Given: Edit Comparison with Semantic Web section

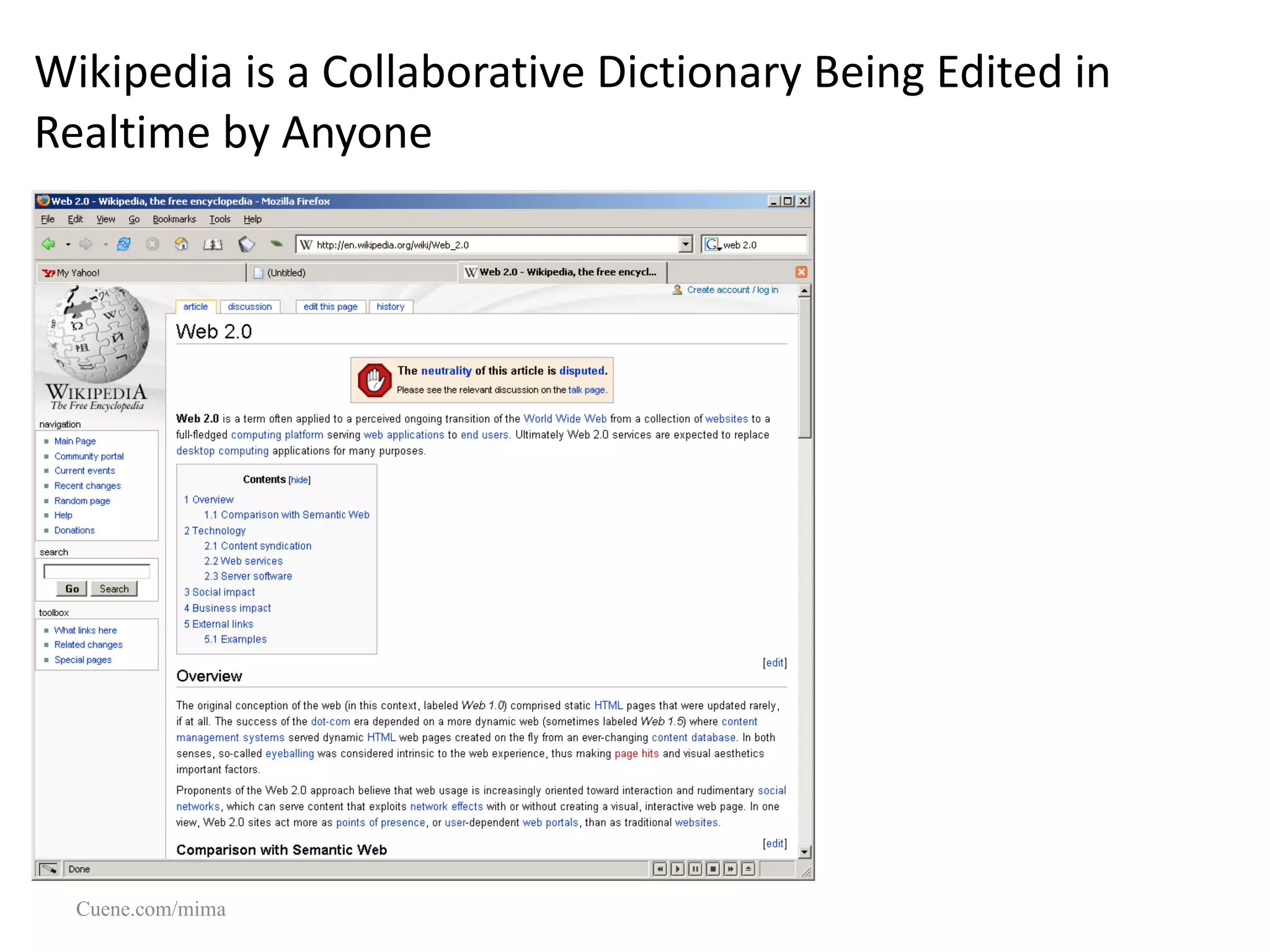Looking at the screenshot, I should 775,844.
